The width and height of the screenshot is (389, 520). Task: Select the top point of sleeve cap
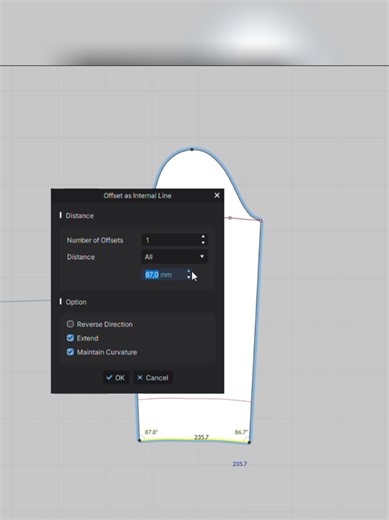point(192,149)
